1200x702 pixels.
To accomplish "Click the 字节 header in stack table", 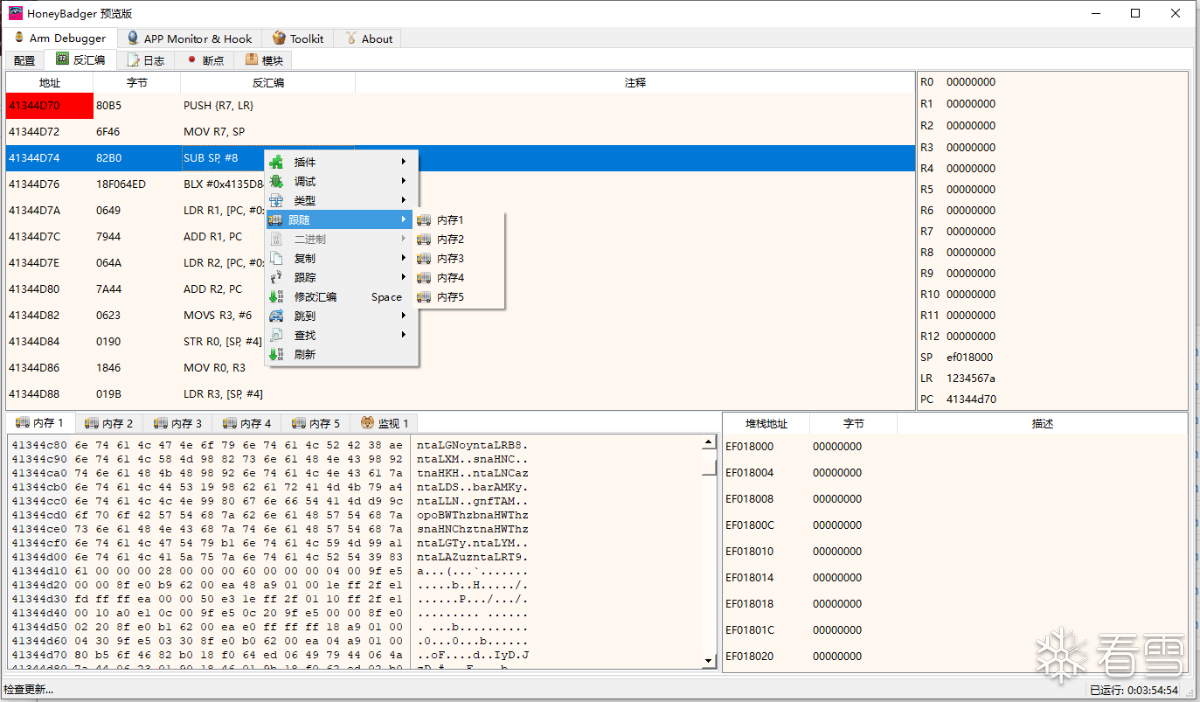I will pyautogui.click(x=853, y=424).
